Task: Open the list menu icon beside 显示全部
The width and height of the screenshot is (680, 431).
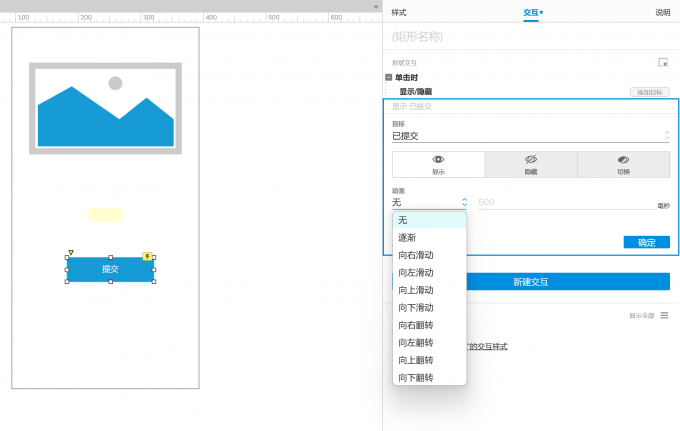Action: [x=664, y=315]
